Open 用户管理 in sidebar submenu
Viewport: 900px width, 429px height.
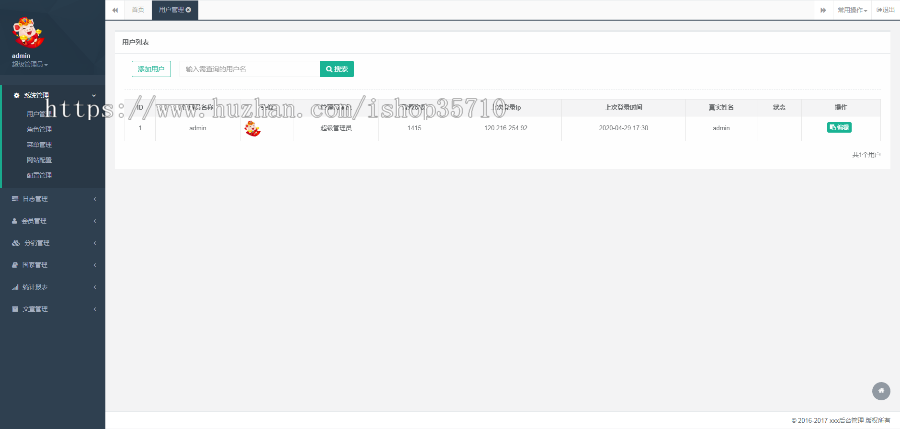(39, 114)
